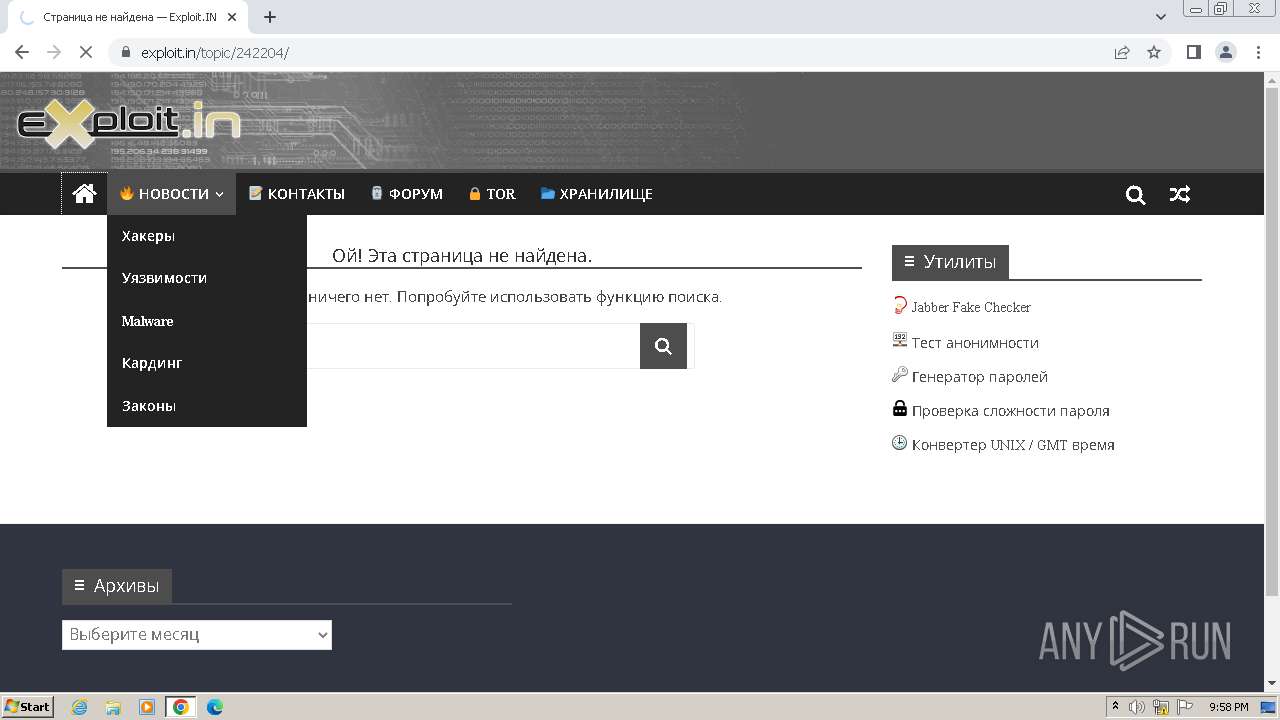The height and width of the screenshot is (720, 1280).
Task: Open Проверка сложности пароля link
Action: click(1010, 411)
